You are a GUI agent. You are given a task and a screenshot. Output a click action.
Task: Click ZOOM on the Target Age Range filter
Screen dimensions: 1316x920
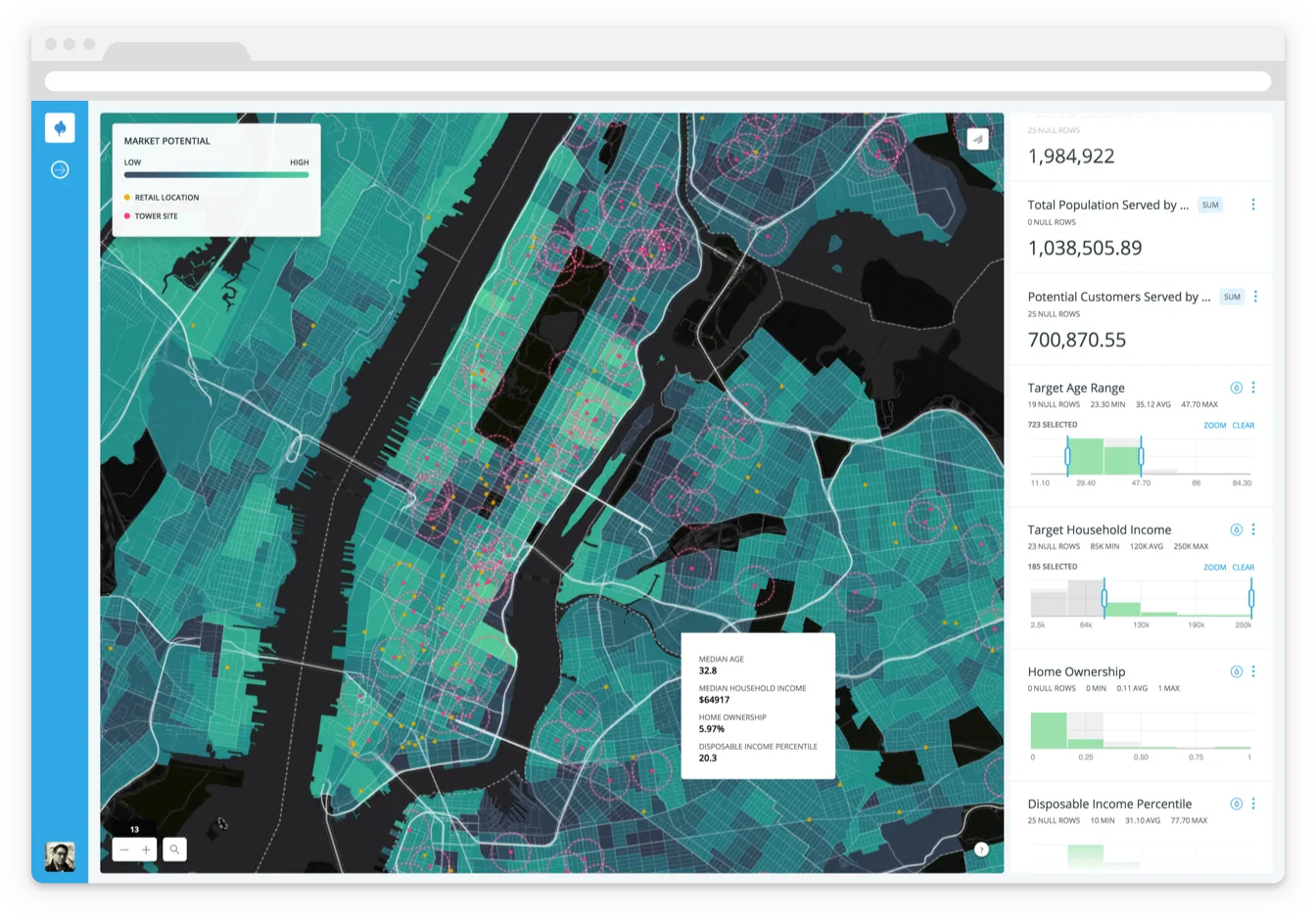coord(1214,425)
